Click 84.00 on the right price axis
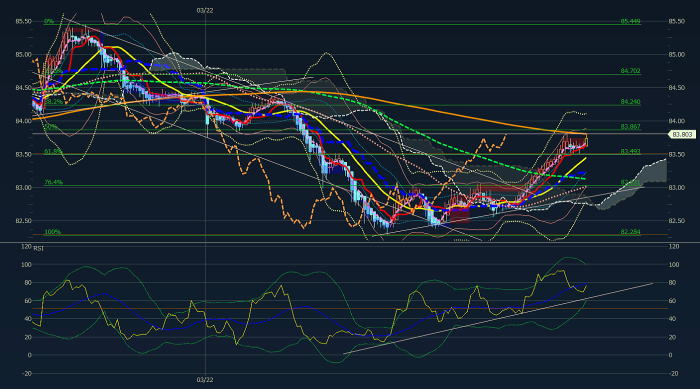Image resolution: width=700 pixels, height=389 pixels. click(676, 121)
